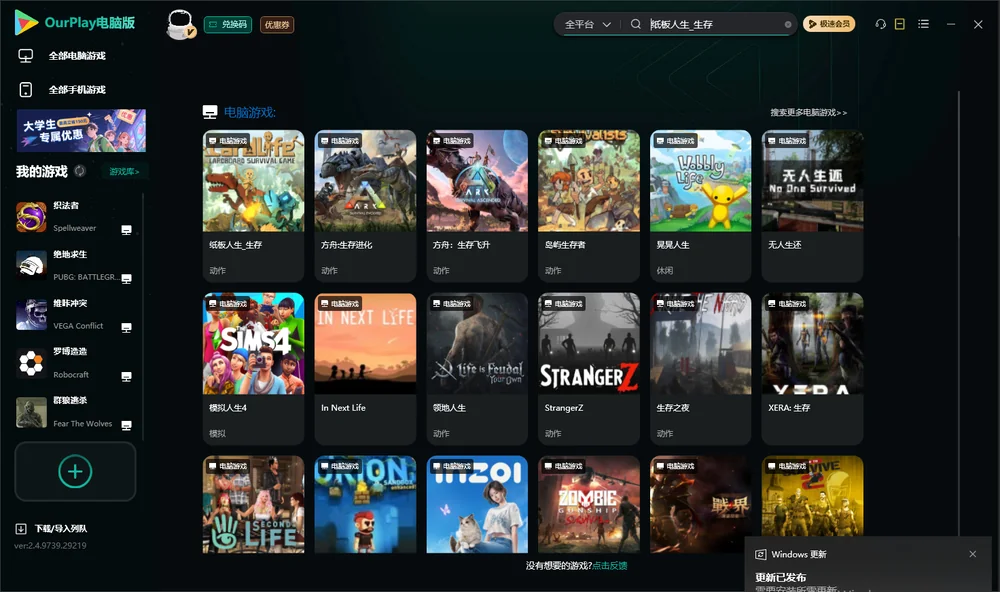Click PC badge icon on PUBG row

coord(126,279)
